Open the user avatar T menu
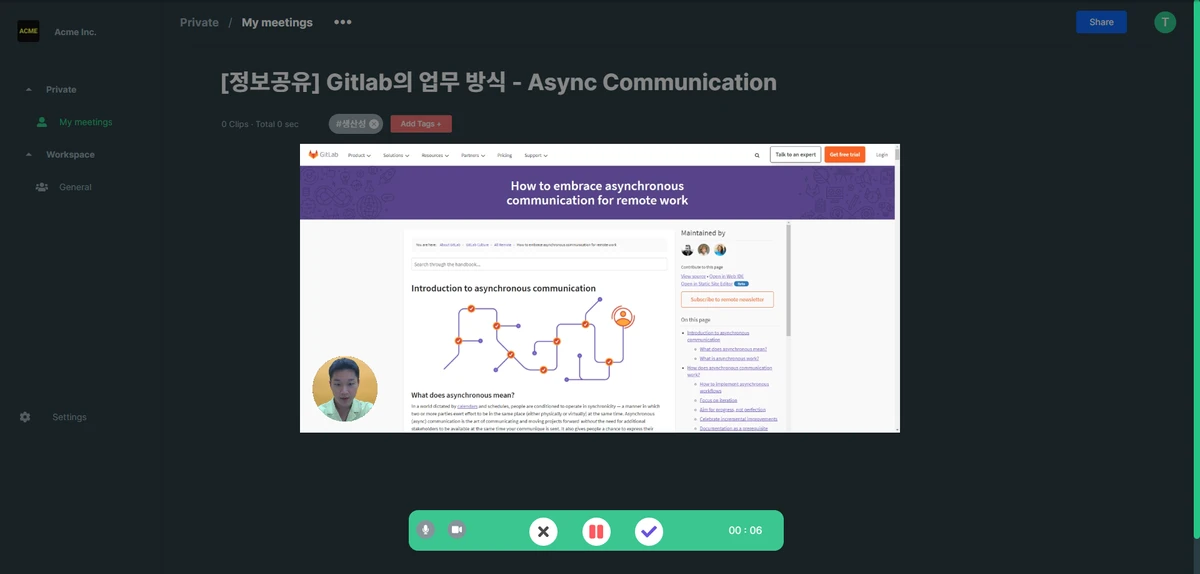This screenshot has width=1200, height=574. click(1165, 22)
